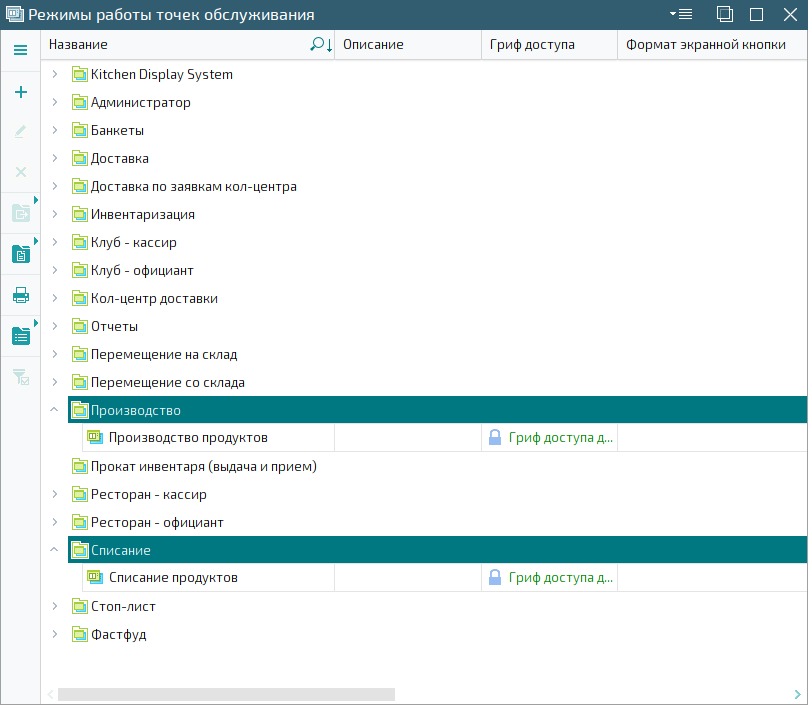Expand the Клуб - кассир node
This screenshot has width=808, height=705.
click(55, 242)
